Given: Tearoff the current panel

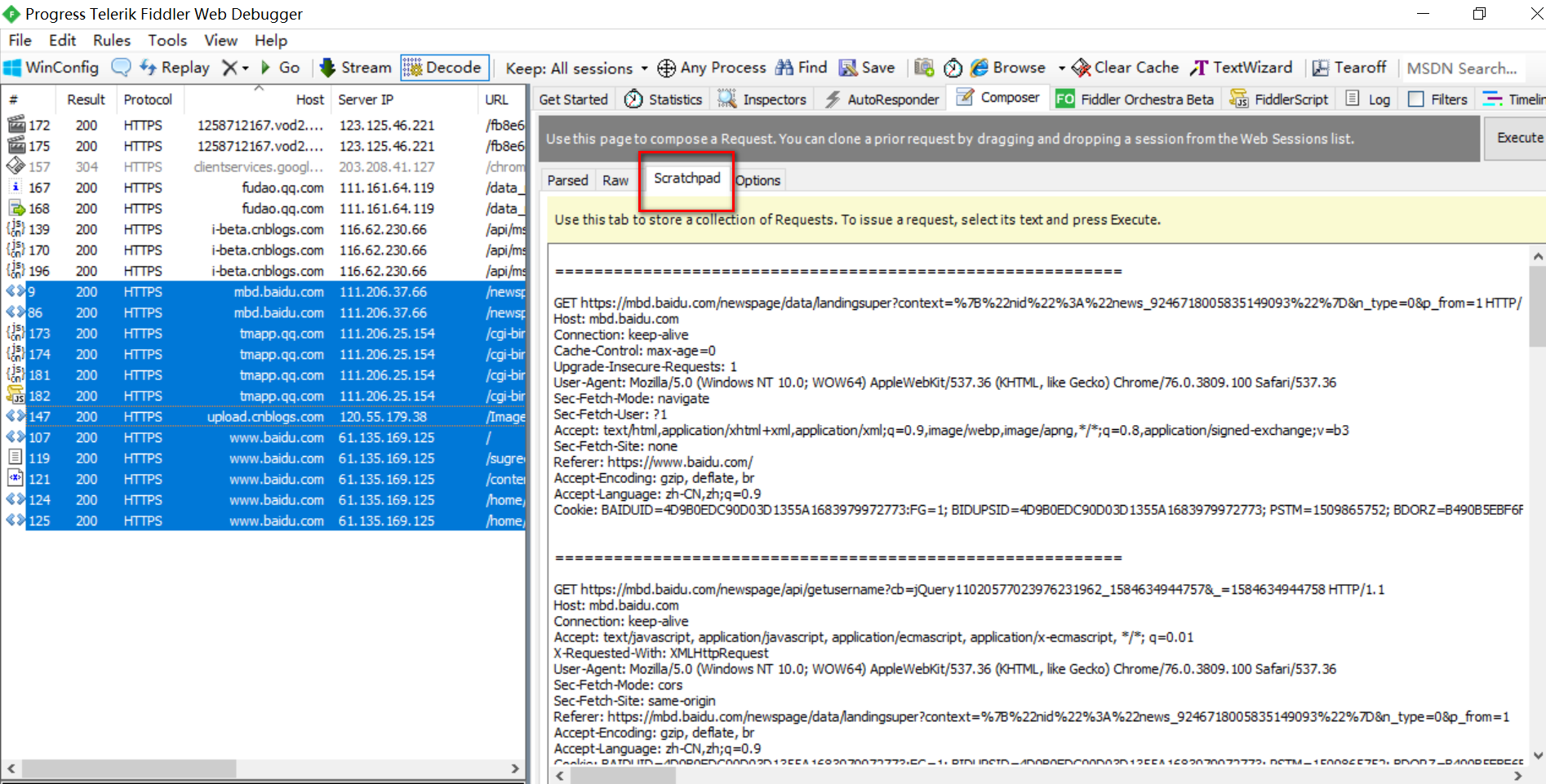Looking at the screenshot, I should click(1349, 68).
